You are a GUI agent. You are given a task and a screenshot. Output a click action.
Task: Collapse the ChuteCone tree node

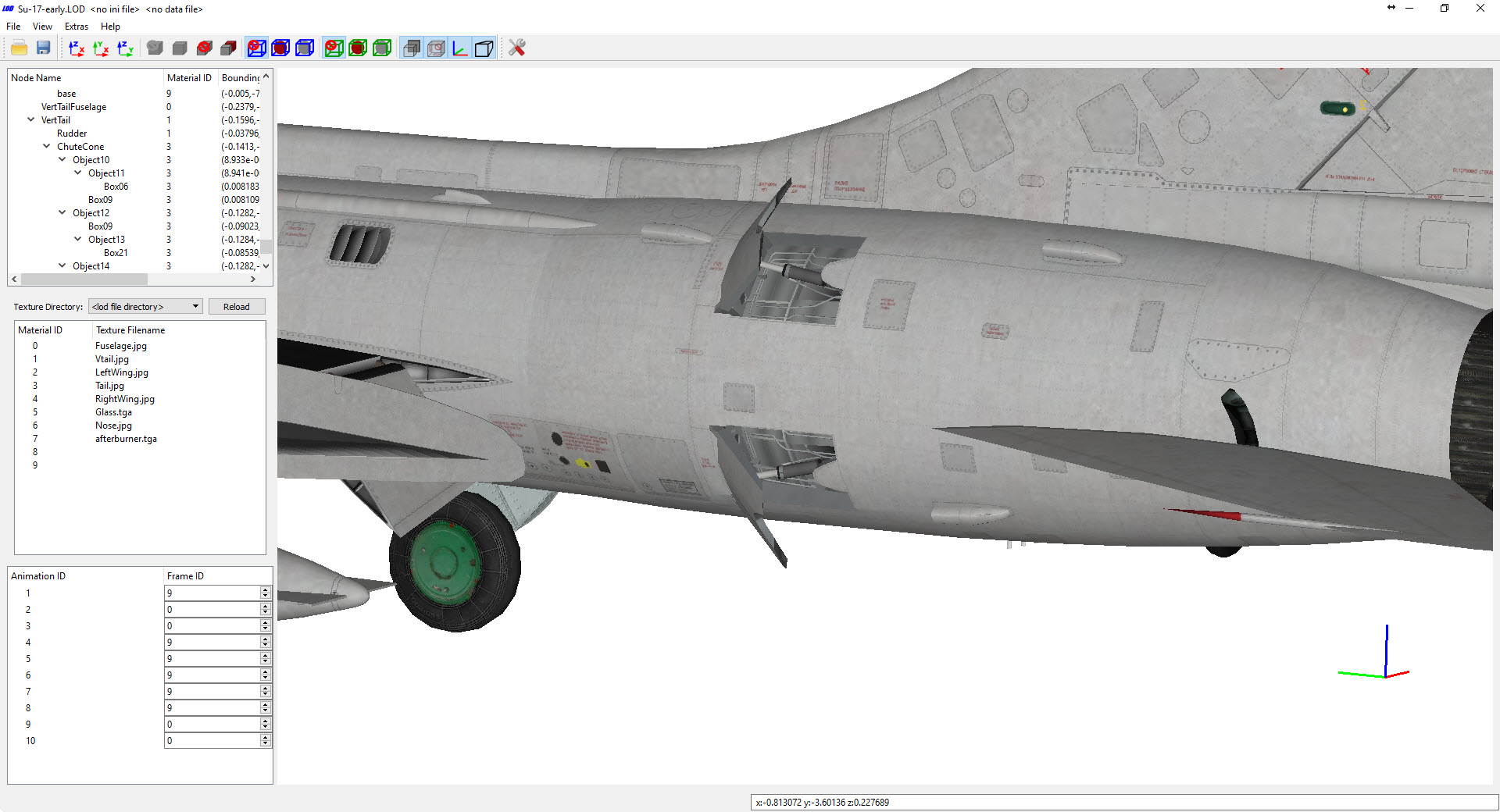(47, 147)
